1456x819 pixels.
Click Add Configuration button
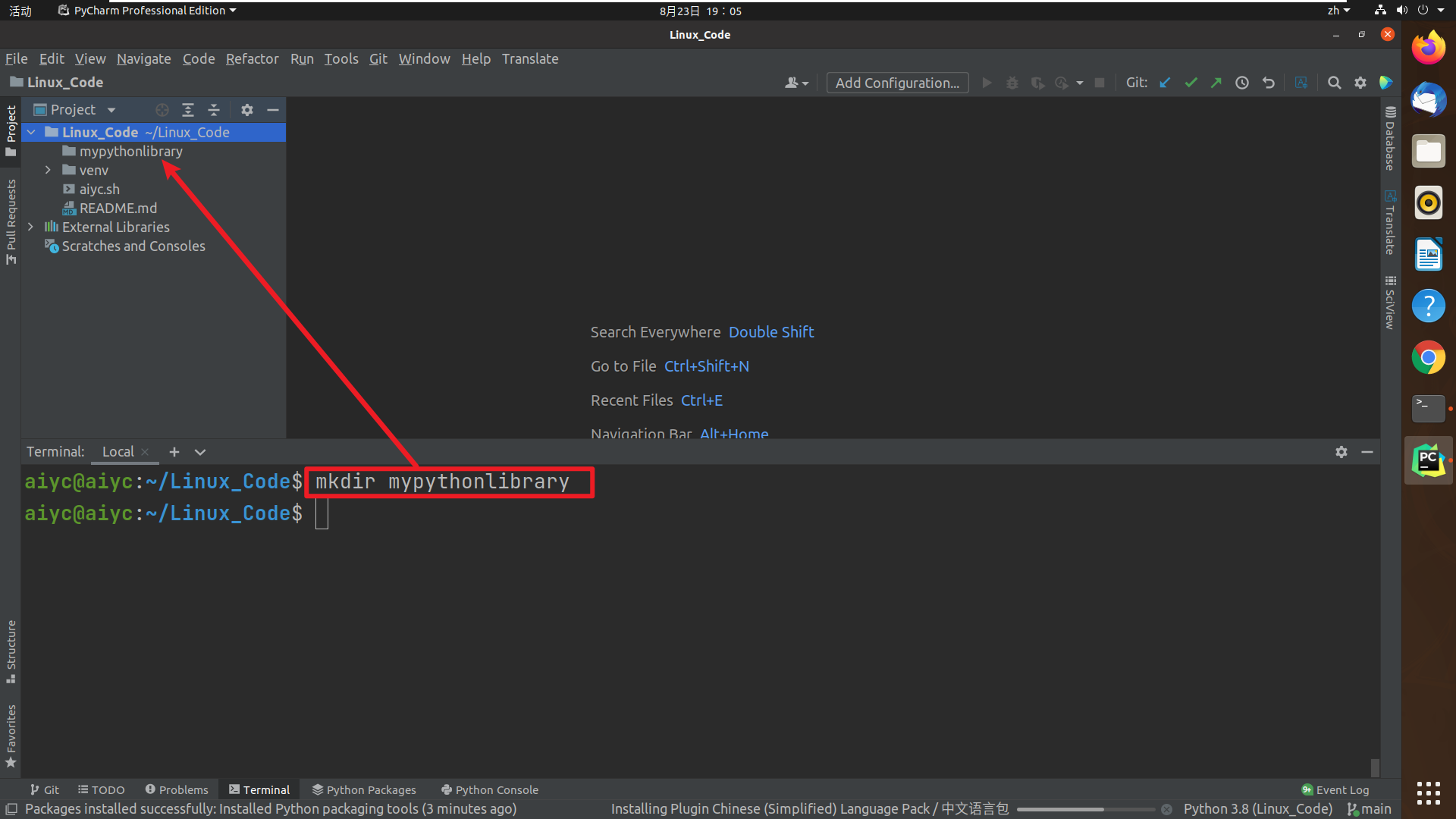(897, 83)
